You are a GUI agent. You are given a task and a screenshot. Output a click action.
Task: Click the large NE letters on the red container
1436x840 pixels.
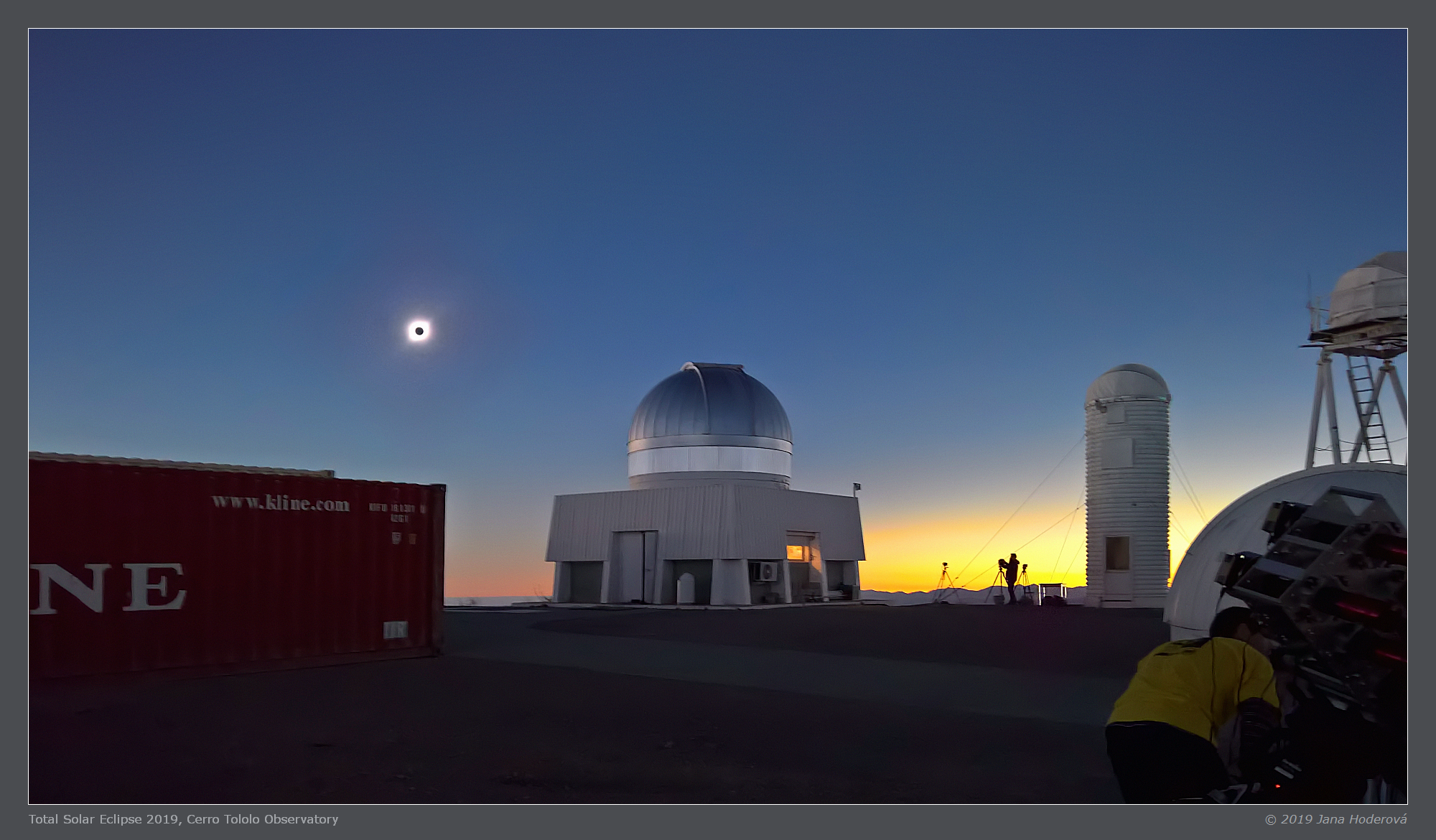(x=109, y=588)
